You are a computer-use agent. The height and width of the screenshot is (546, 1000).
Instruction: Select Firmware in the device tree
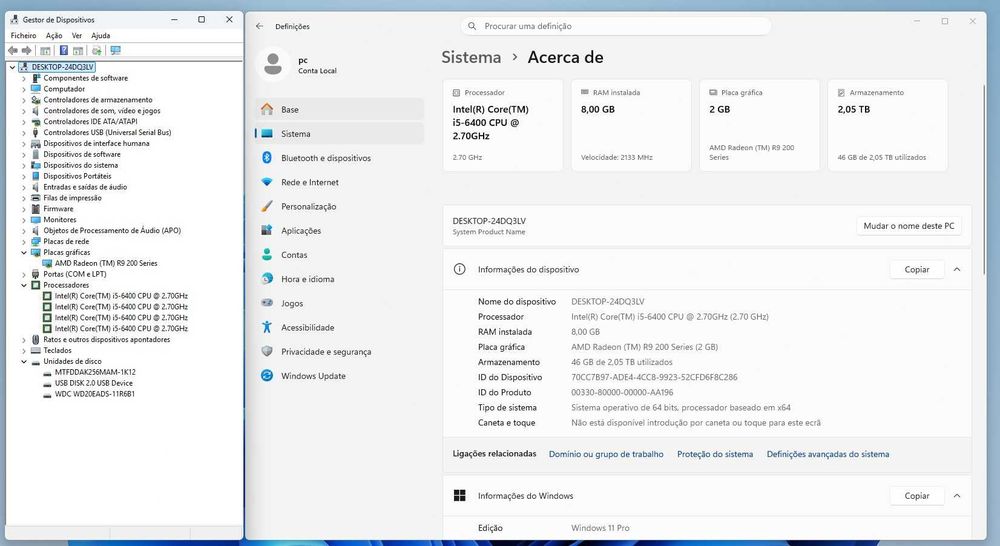(58, 209)
